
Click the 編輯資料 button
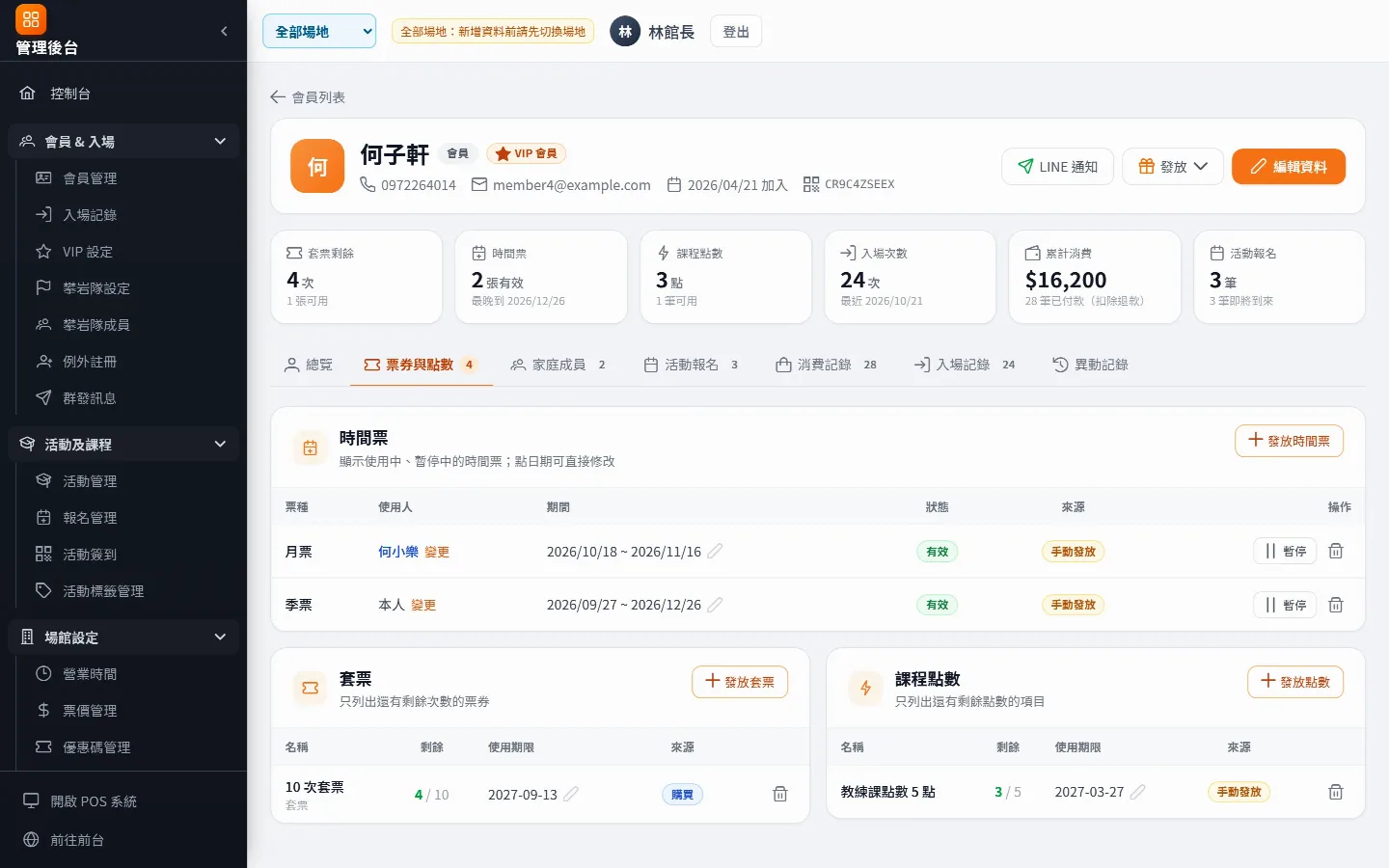(1289, 167)
